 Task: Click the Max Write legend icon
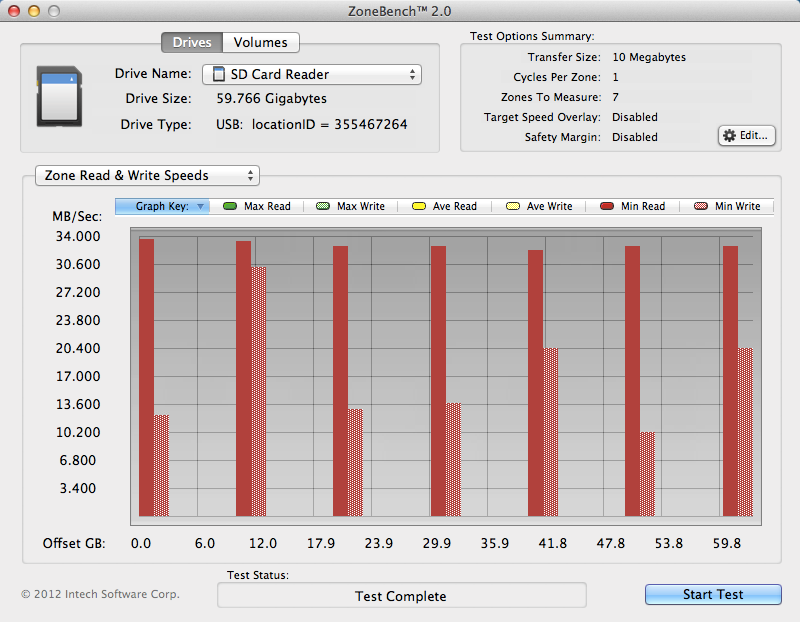click(x=322, y=206)
